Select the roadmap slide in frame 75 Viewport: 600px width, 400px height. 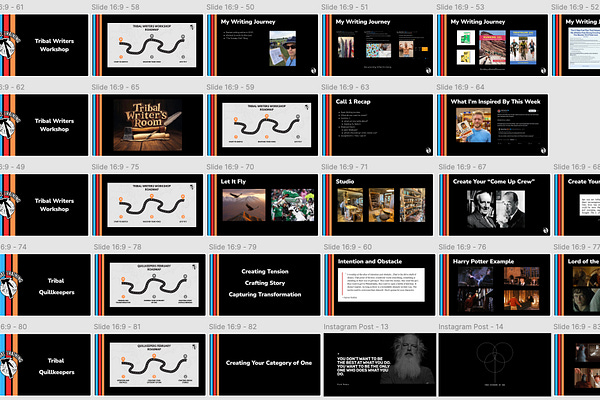(148, 205)
